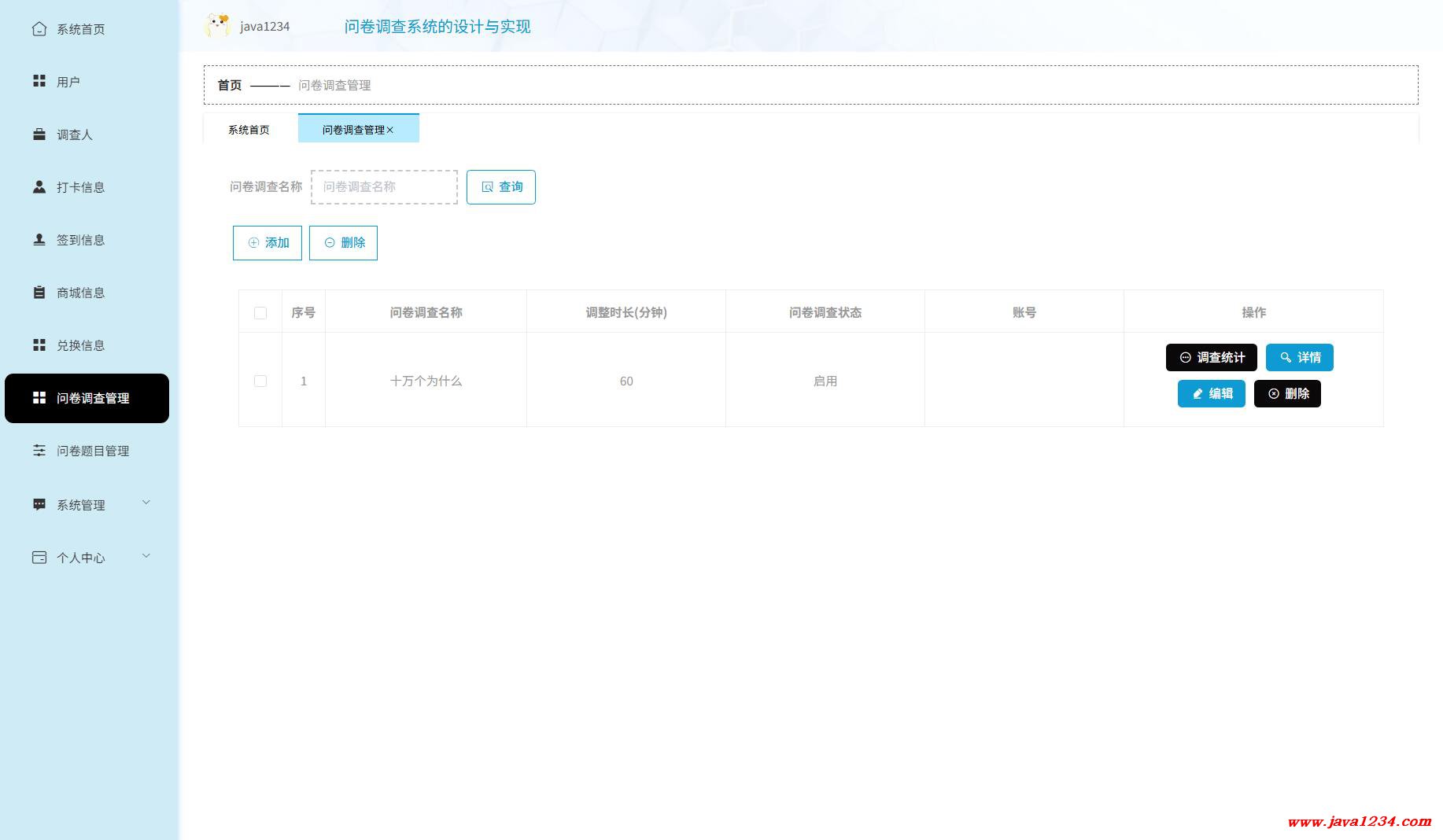Open 签到信息 sidebar entry
This screenshot has width=1443, height=840.
point(87,240)
